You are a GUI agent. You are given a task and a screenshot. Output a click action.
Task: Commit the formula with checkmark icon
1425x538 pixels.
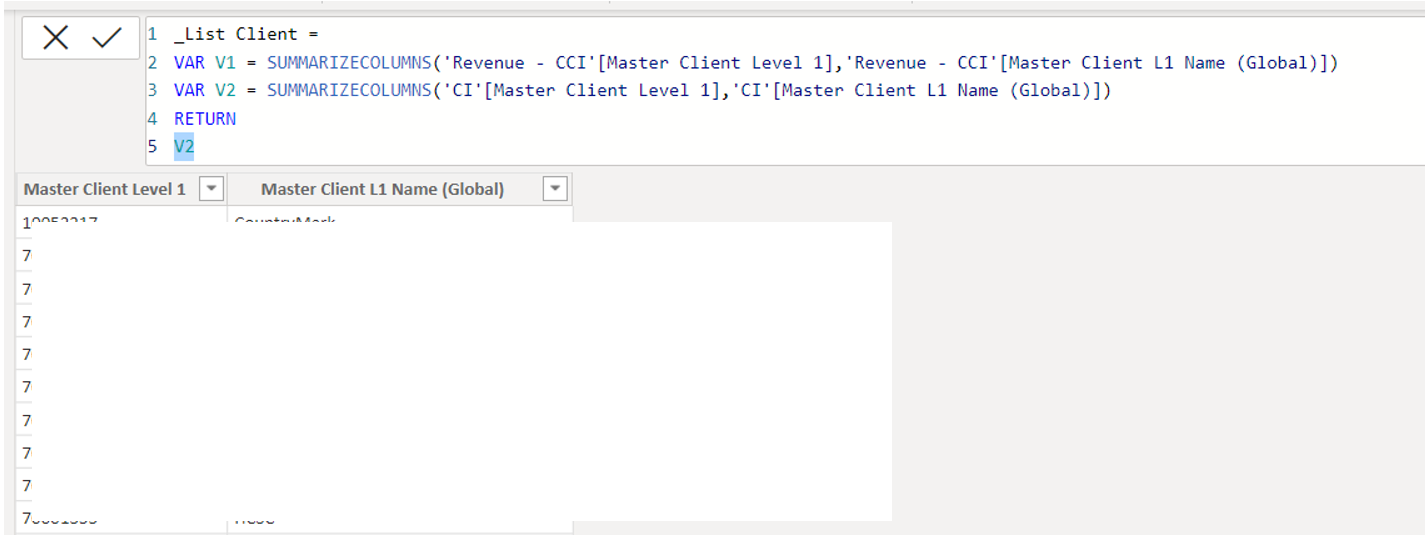[x=106, y=39]
